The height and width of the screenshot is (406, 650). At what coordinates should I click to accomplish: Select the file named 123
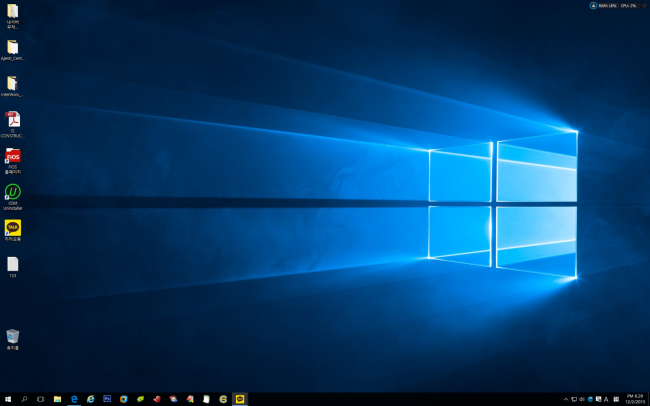13,265
